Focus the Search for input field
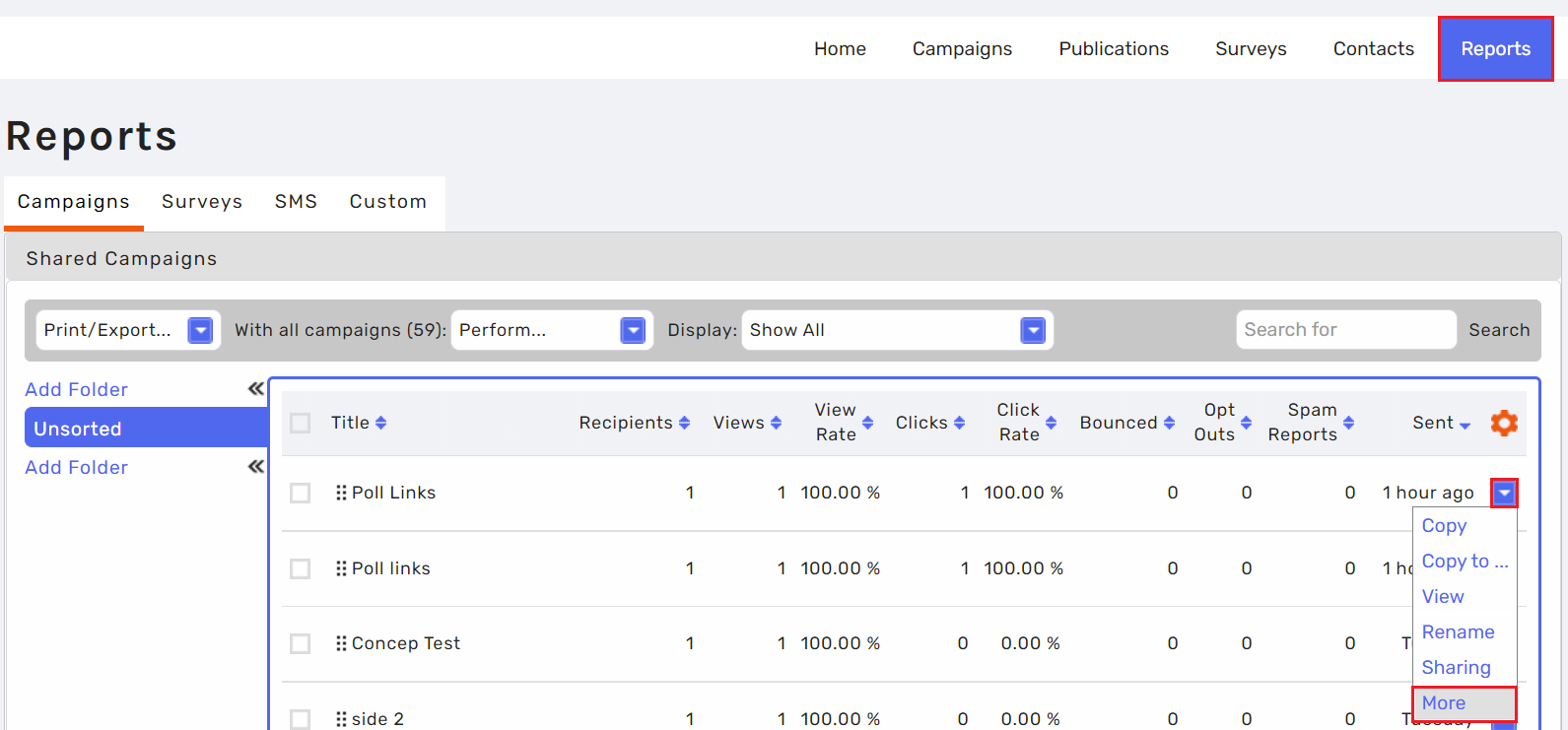Screen dimensions: 1568x730 [x=1346, y=330]
